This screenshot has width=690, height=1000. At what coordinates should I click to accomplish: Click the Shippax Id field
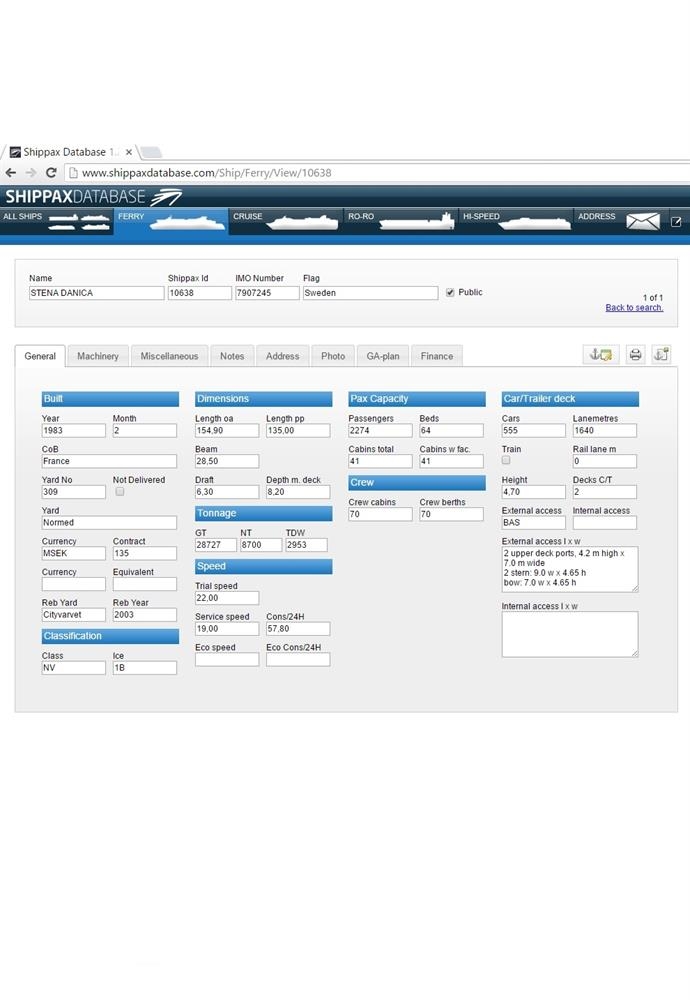[x=200, y=293]
